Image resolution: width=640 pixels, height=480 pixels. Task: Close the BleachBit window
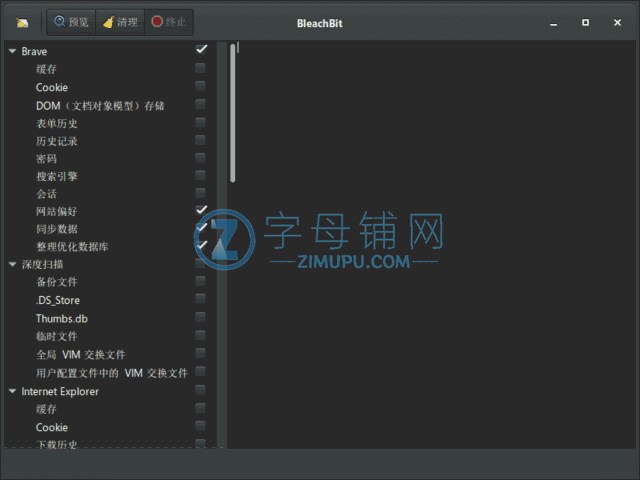click(617, 22)
